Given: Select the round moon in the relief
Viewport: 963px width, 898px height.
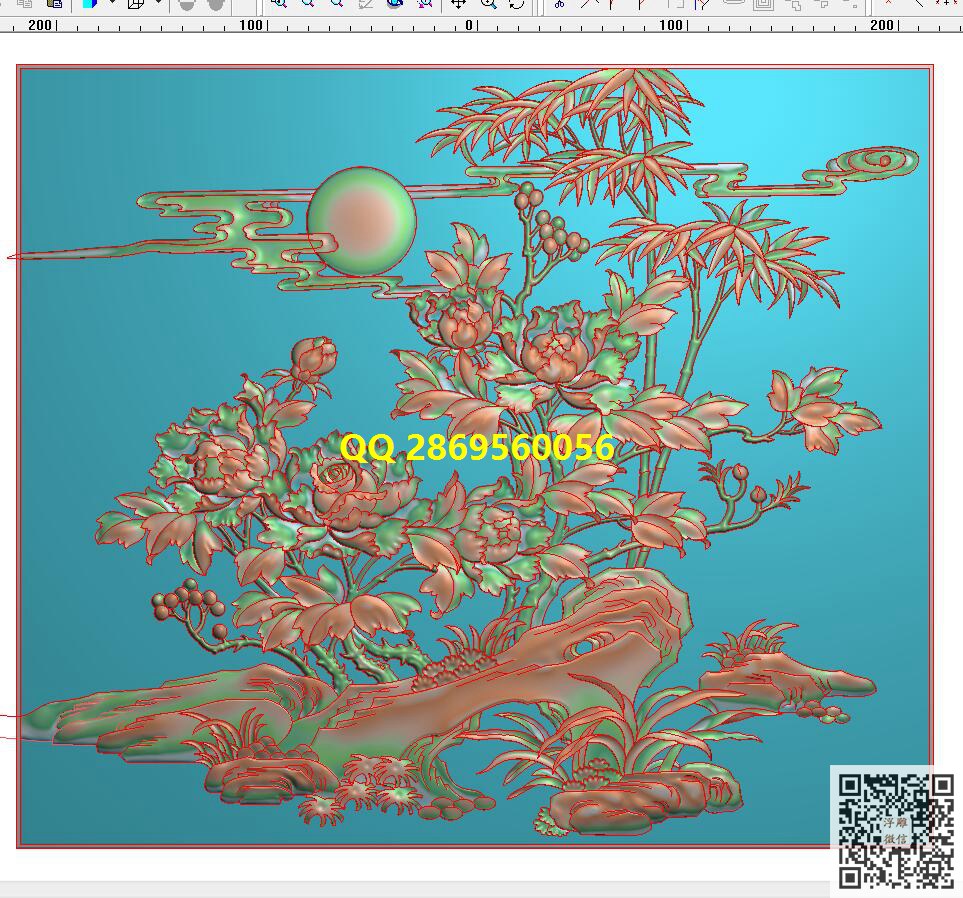Looking at the screenshot, I should tap(362, 221).
